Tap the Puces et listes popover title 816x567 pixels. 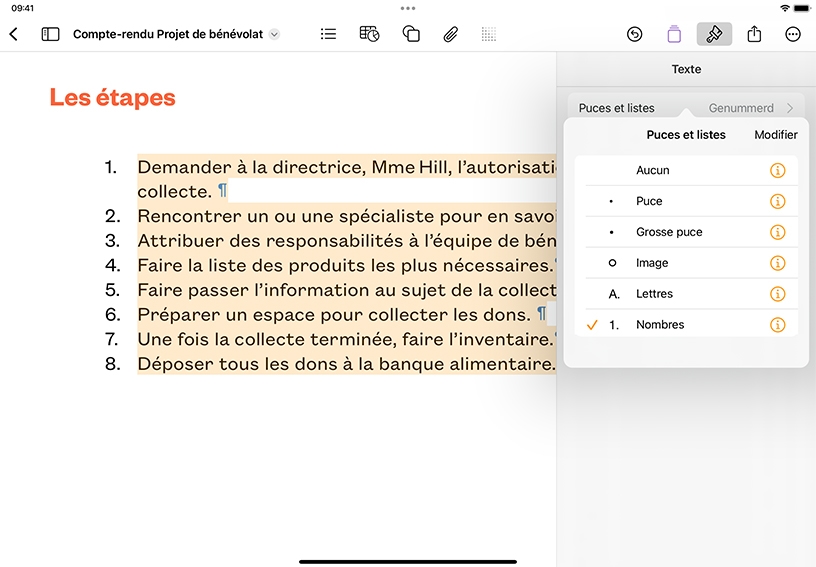point(686,135)
